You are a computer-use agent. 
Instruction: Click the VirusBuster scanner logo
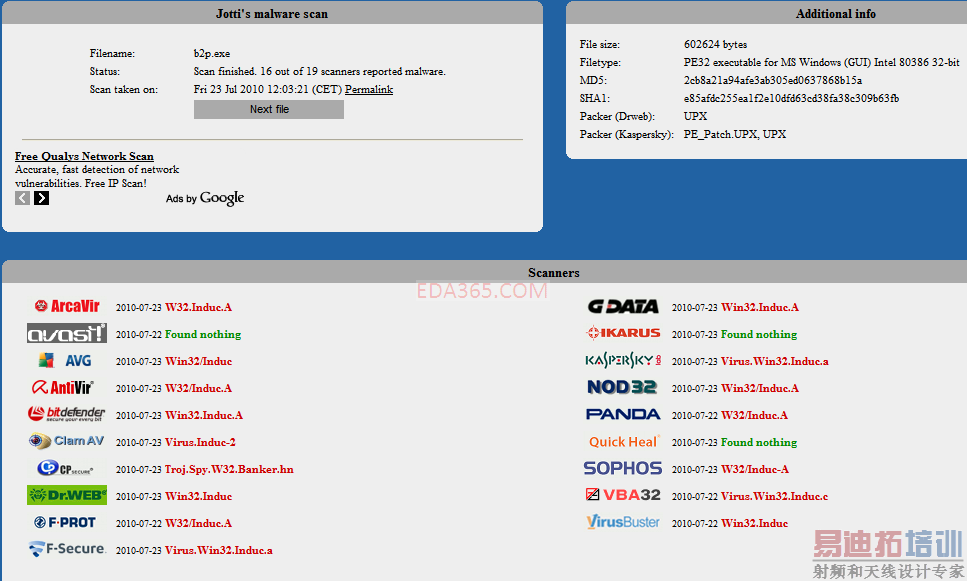(623, 522)
